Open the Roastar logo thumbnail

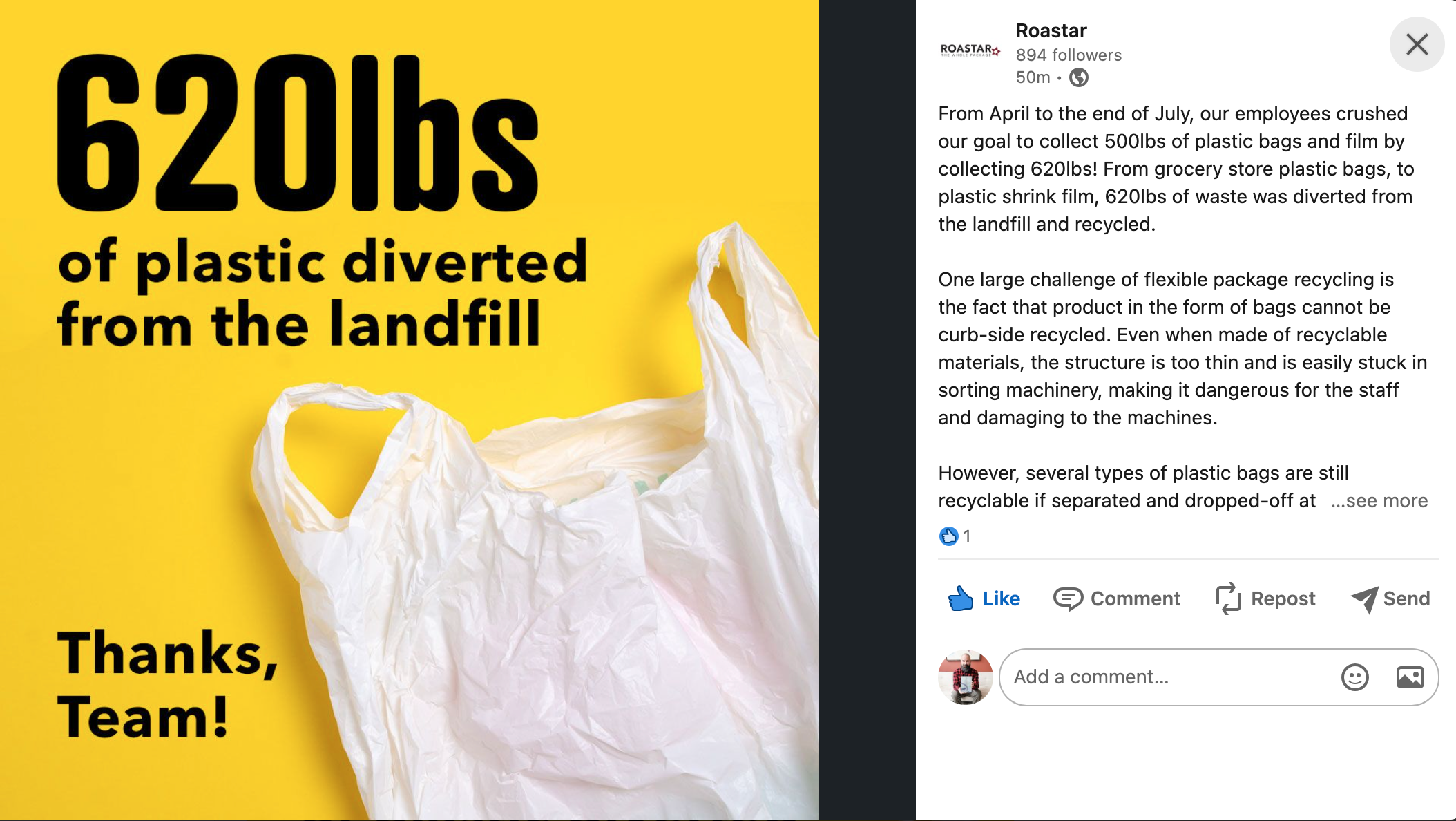(970, 50)
